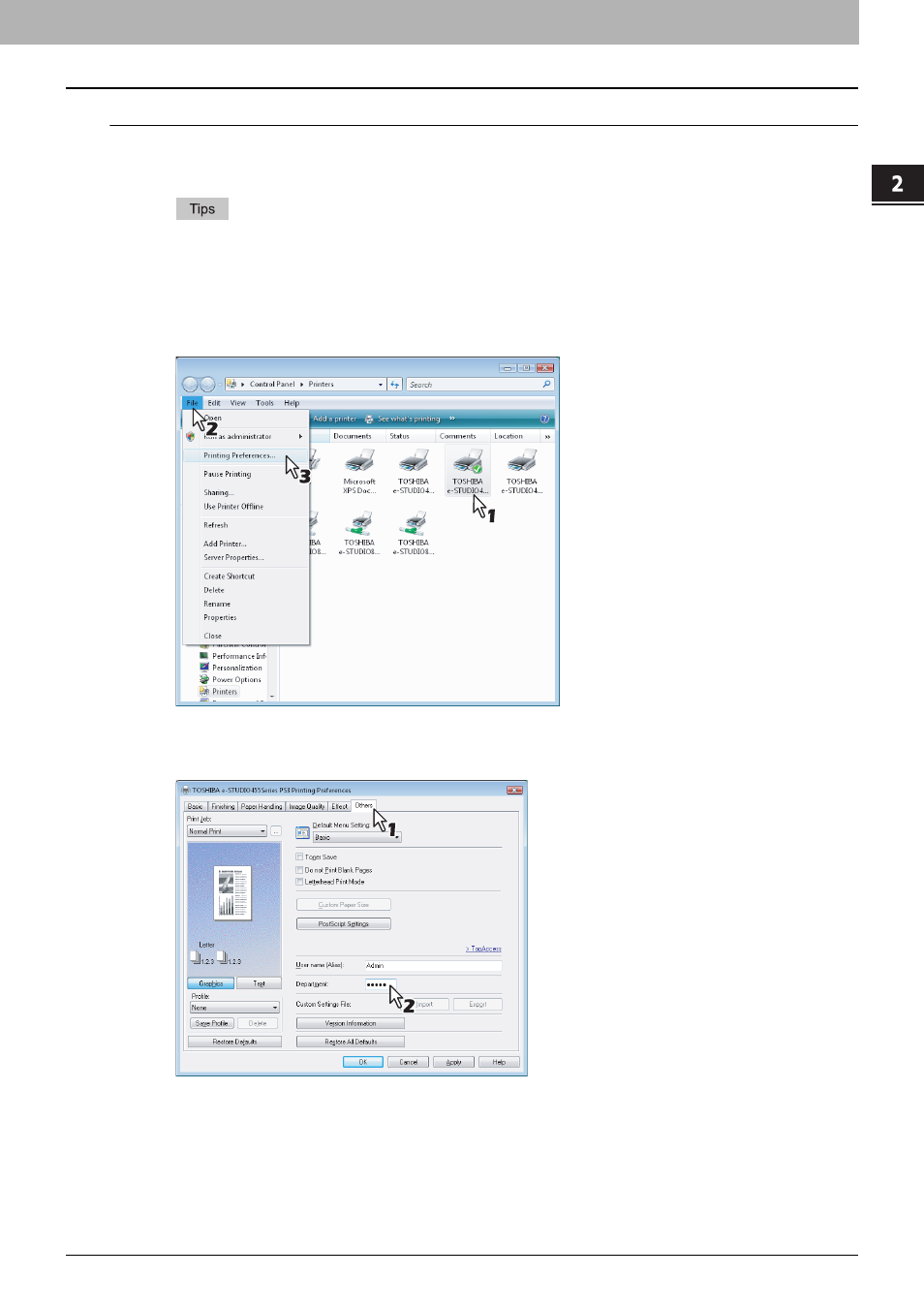Click the Printers folder icon in sidebar

point(204,692)
